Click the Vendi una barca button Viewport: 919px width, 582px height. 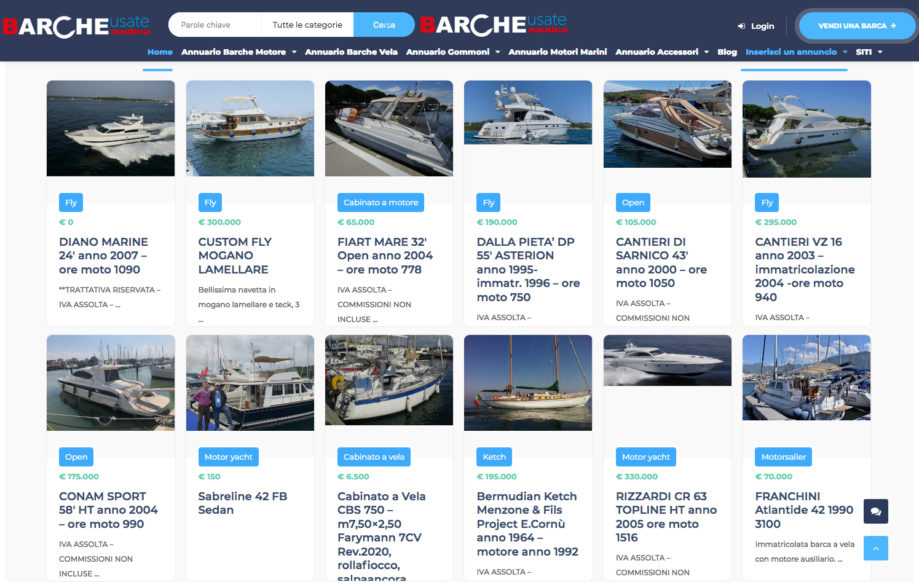(x=857, y=26)
